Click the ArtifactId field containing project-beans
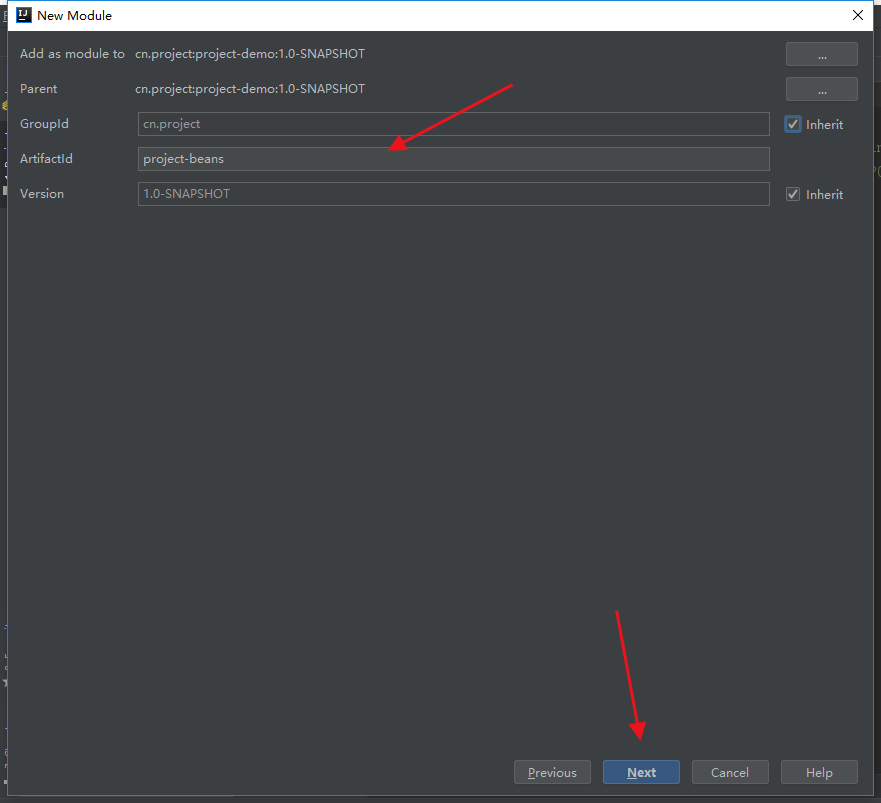The width and height of the screenshot is (881, 803). [453, 159]
